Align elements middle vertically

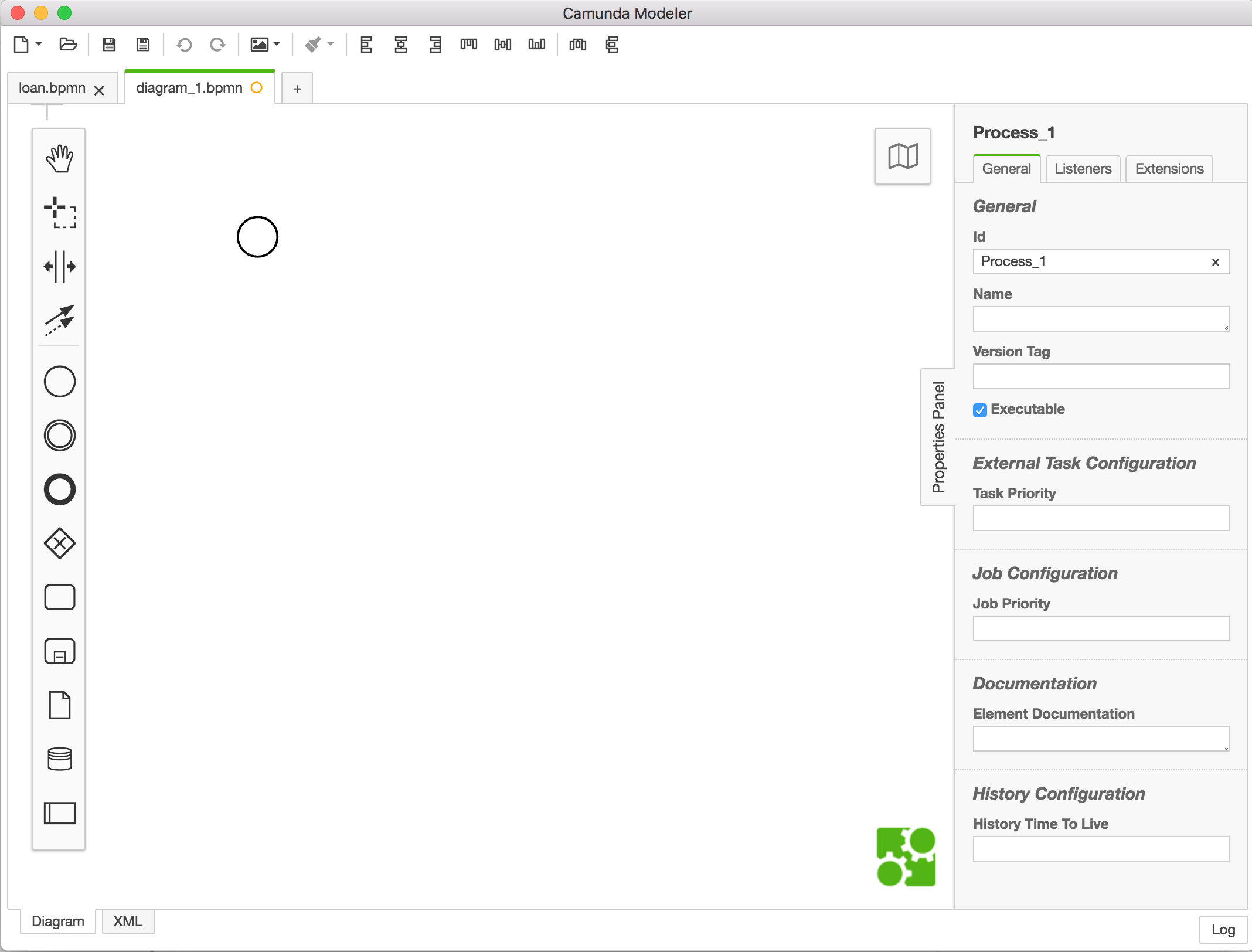click(x=503, y=45)
